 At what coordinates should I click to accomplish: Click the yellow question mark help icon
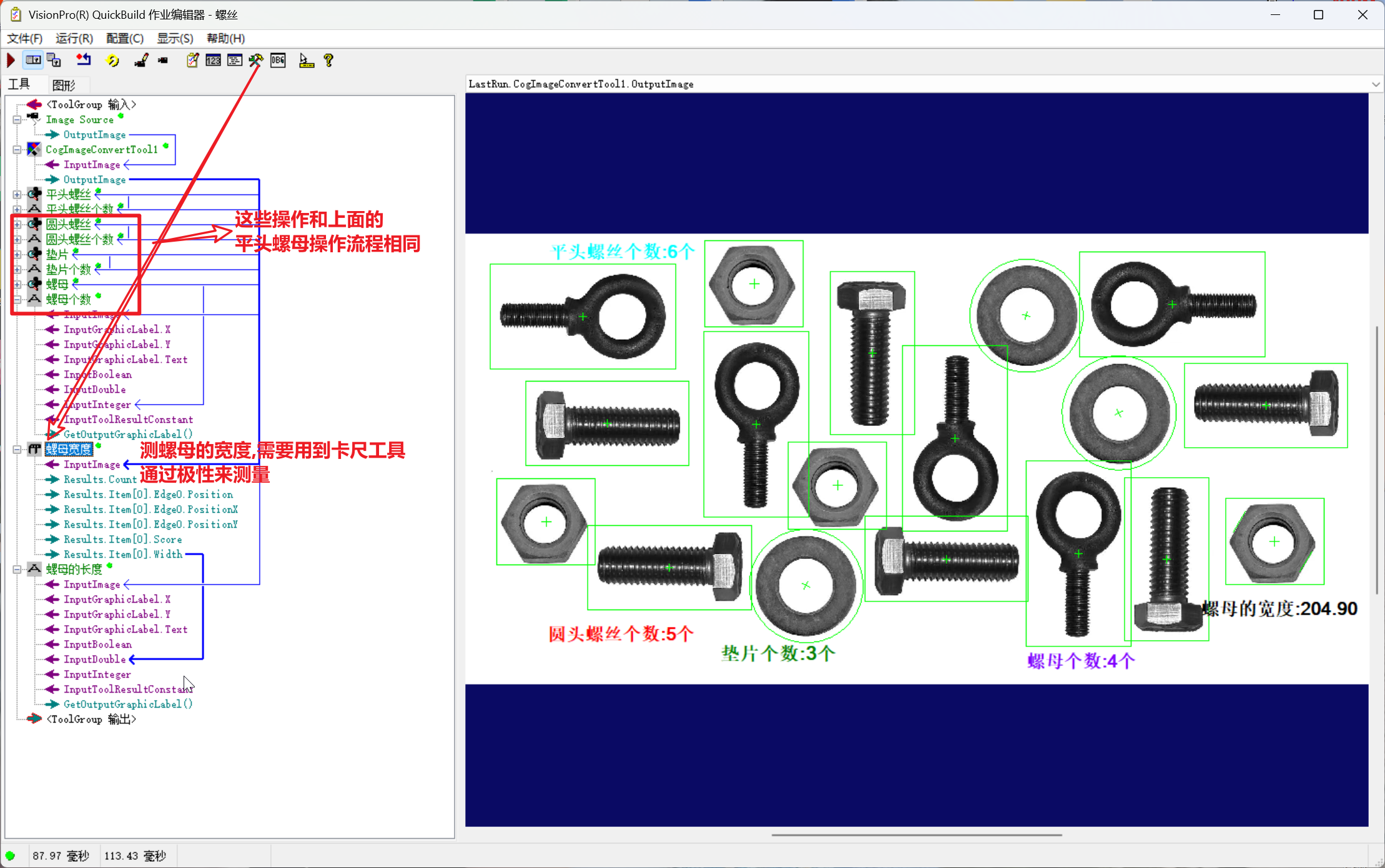[x=328, y=61]
